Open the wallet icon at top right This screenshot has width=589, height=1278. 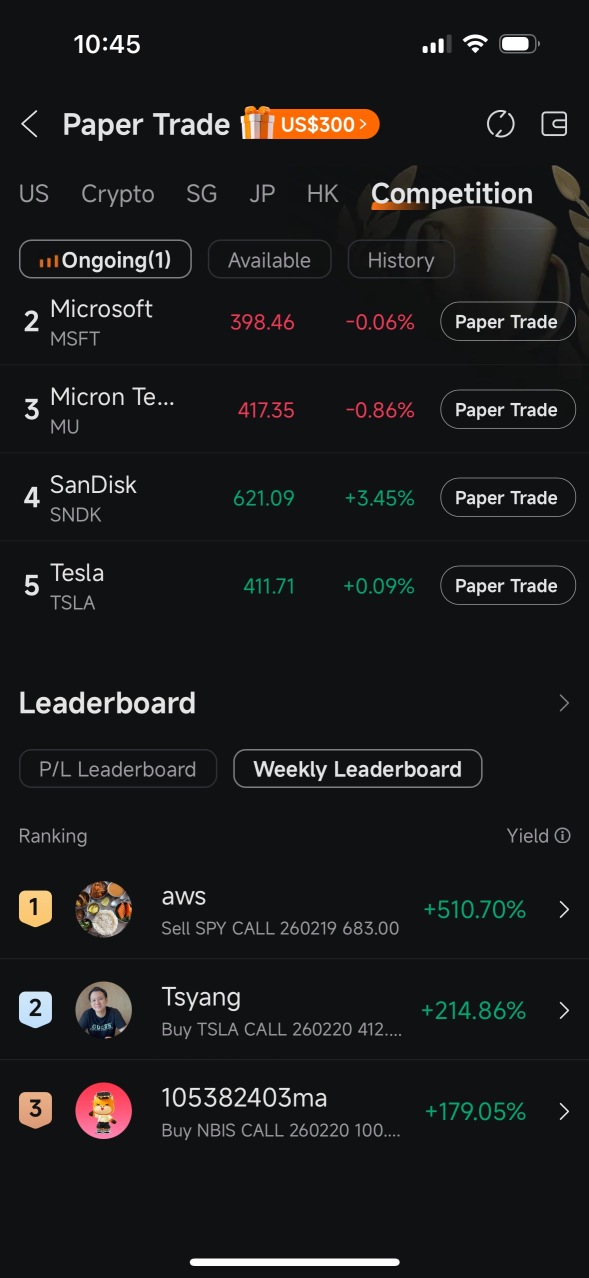point(554,125)
